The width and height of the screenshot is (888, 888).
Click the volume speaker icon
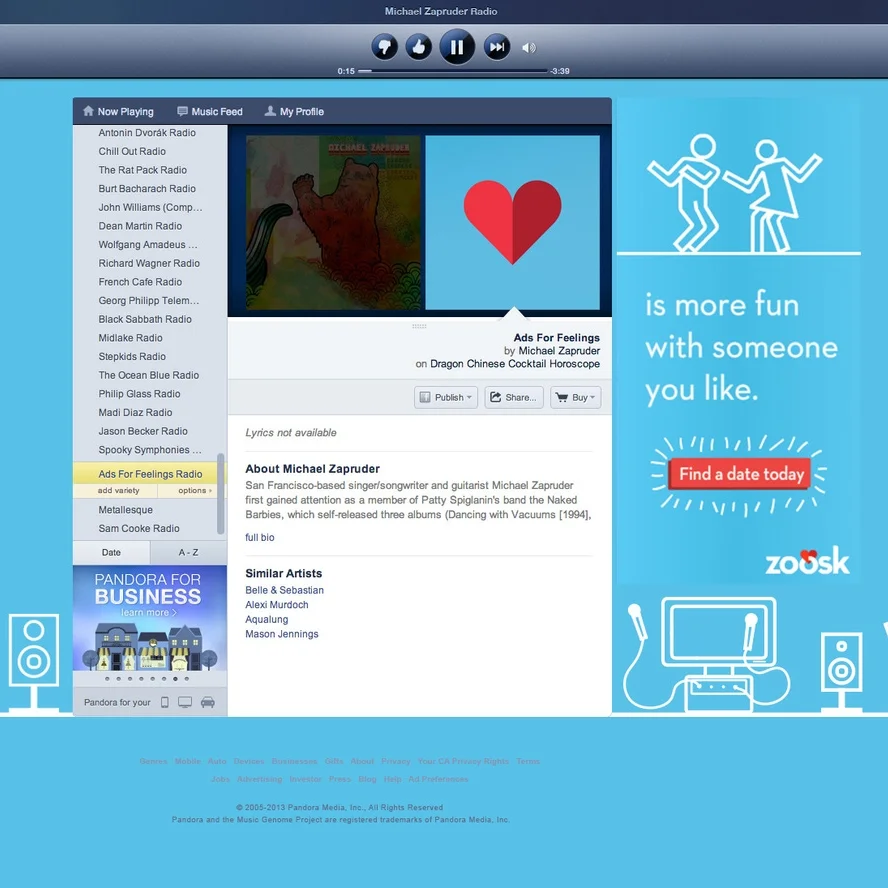[x=528, y=48]
